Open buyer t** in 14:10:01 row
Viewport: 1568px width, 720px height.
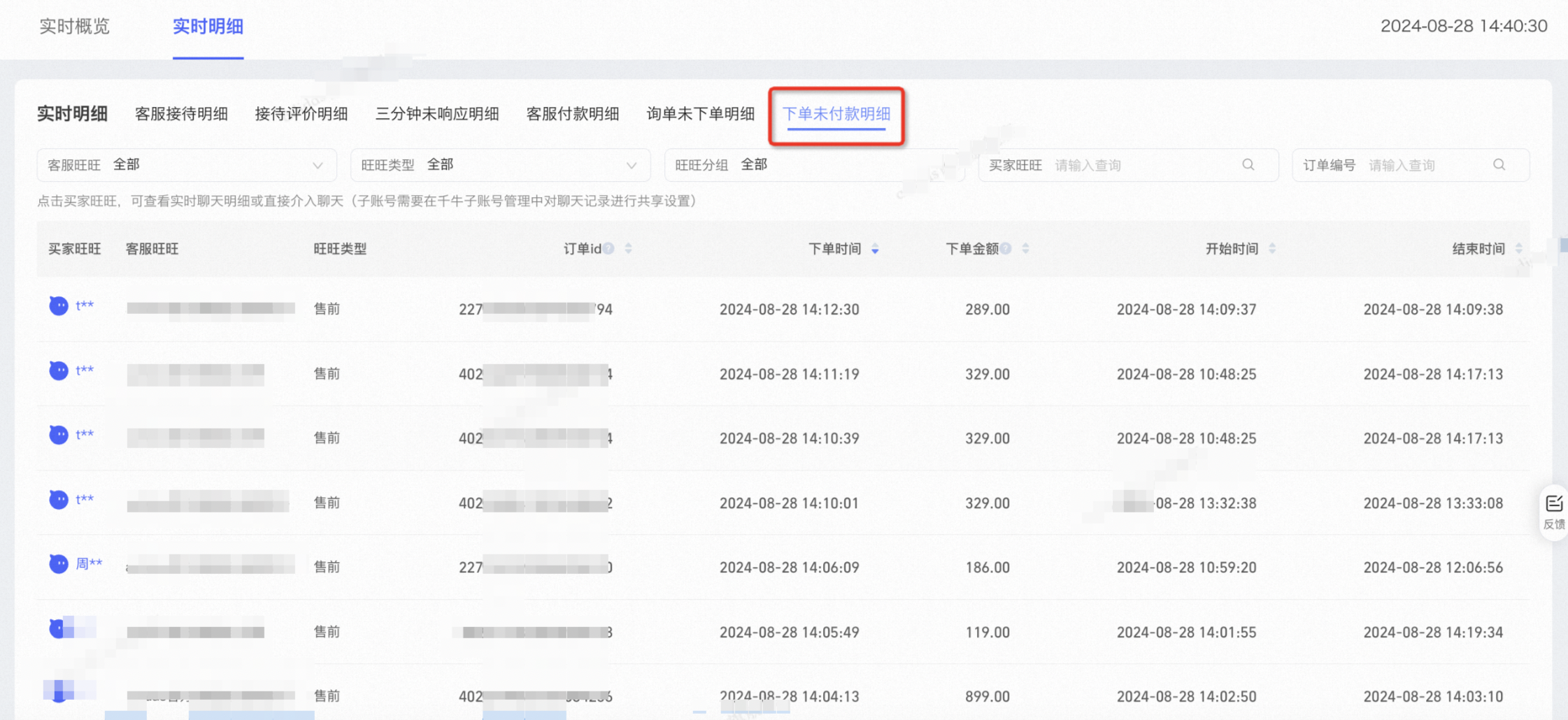tap(85, 500)
